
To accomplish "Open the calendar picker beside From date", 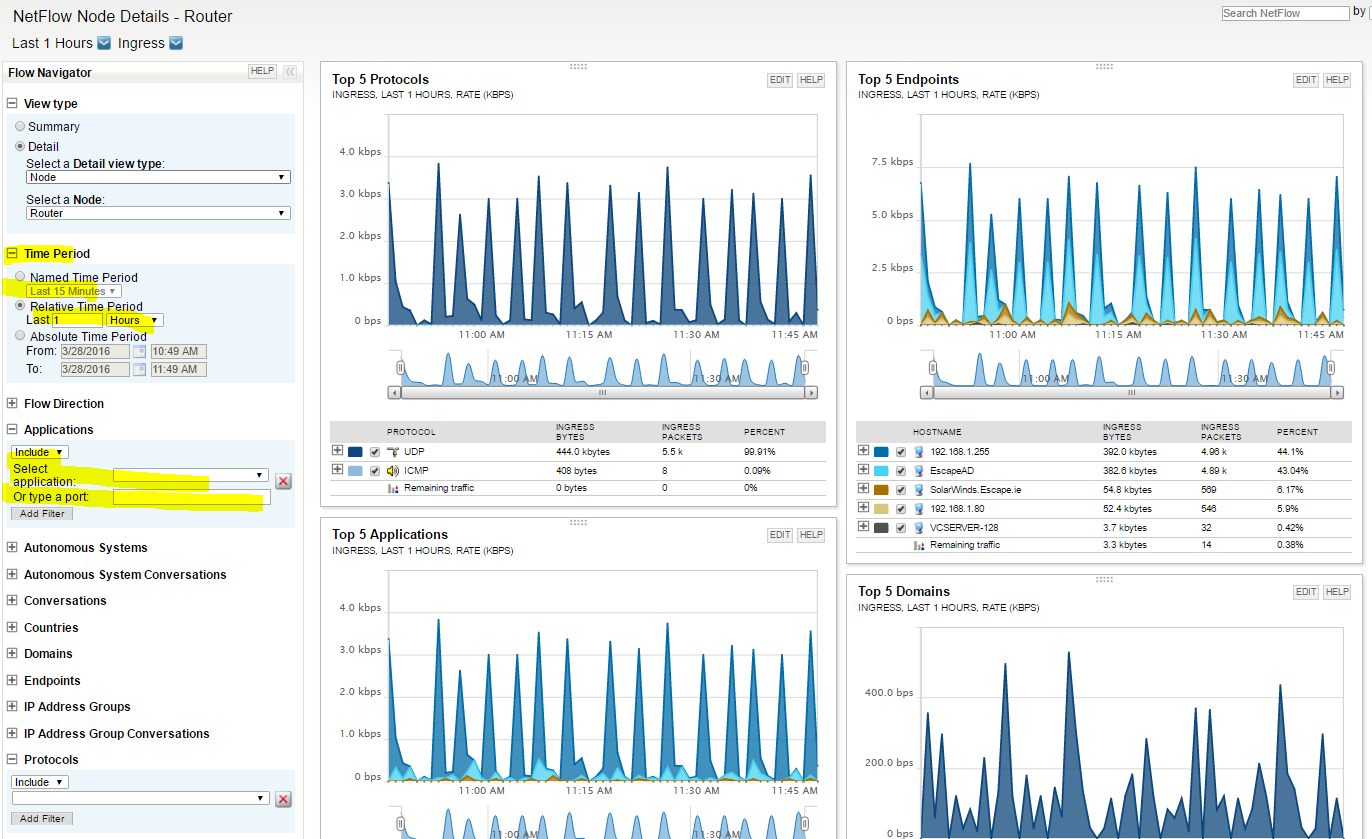I will 139,352.
